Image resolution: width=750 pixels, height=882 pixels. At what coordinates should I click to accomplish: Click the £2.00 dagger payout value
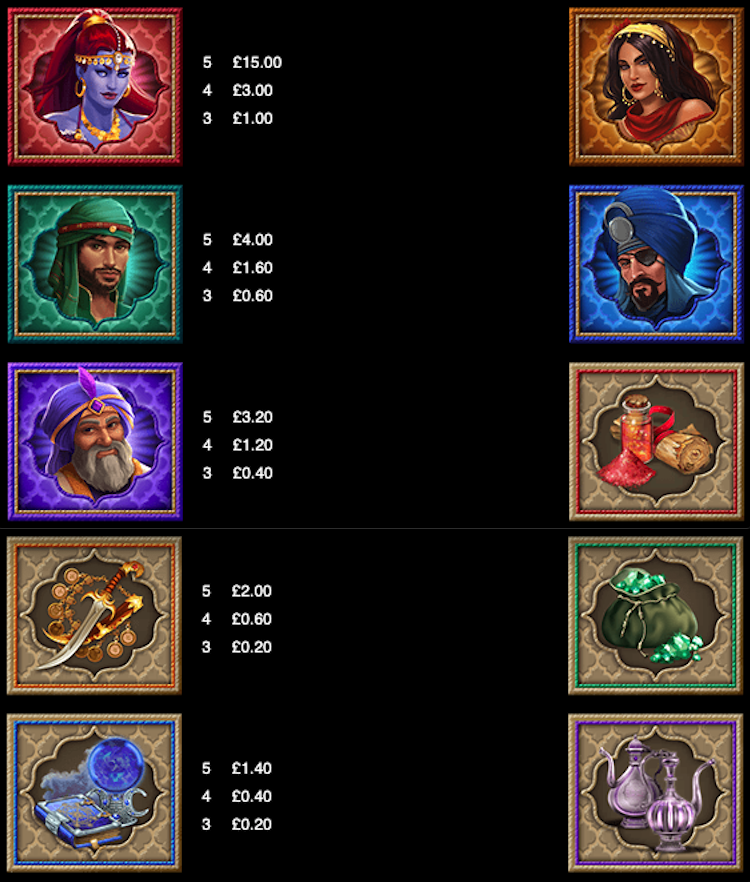[252, 591]
